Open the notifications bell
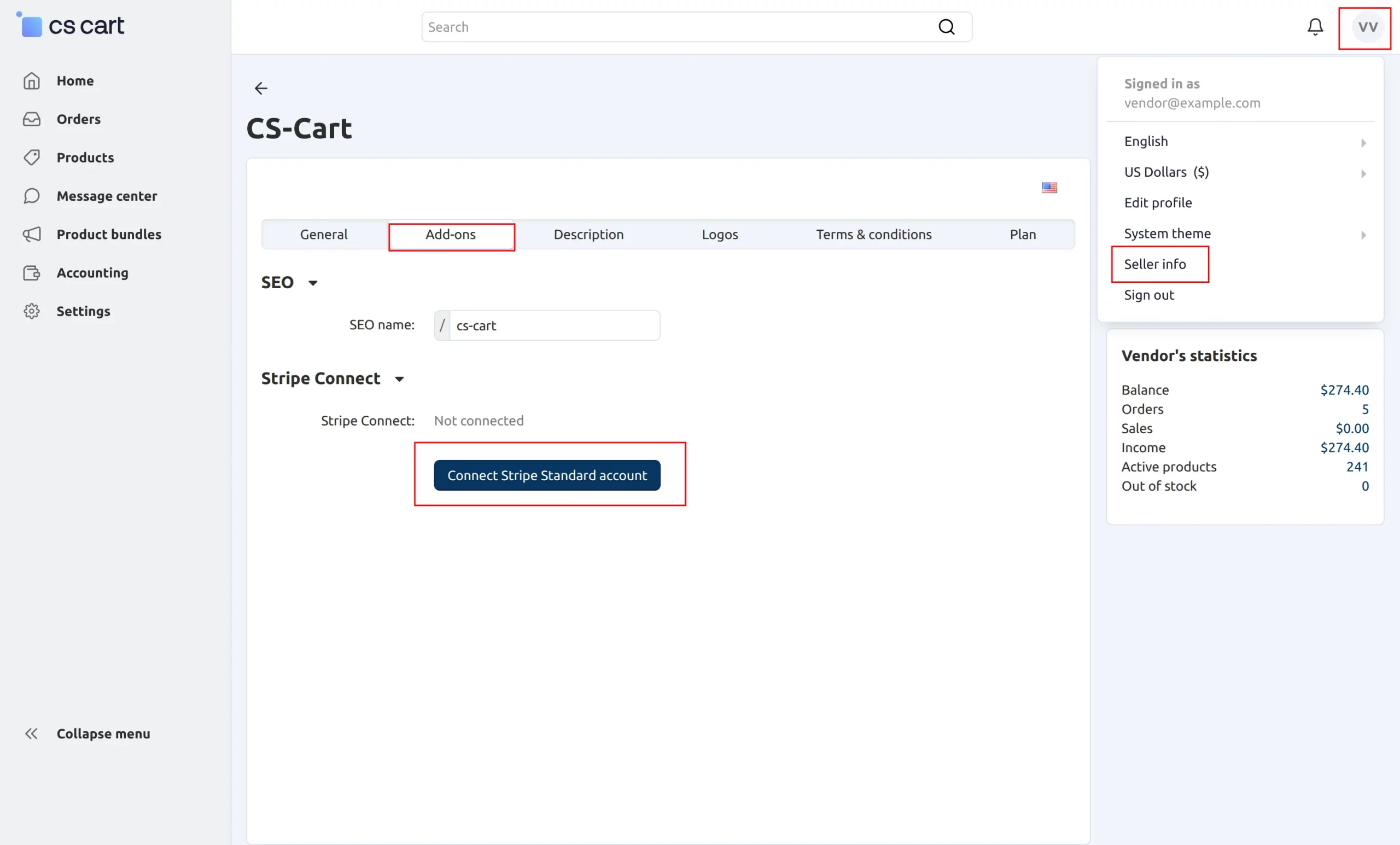This screenshot has width=1400, height=845. (1315, 27)
